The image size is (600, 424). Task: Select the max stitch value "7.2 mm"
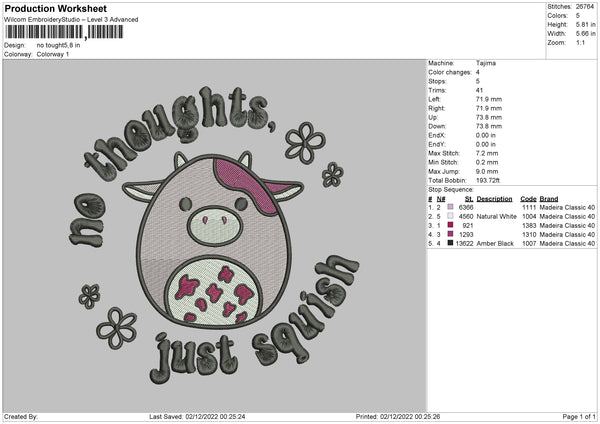487,153
